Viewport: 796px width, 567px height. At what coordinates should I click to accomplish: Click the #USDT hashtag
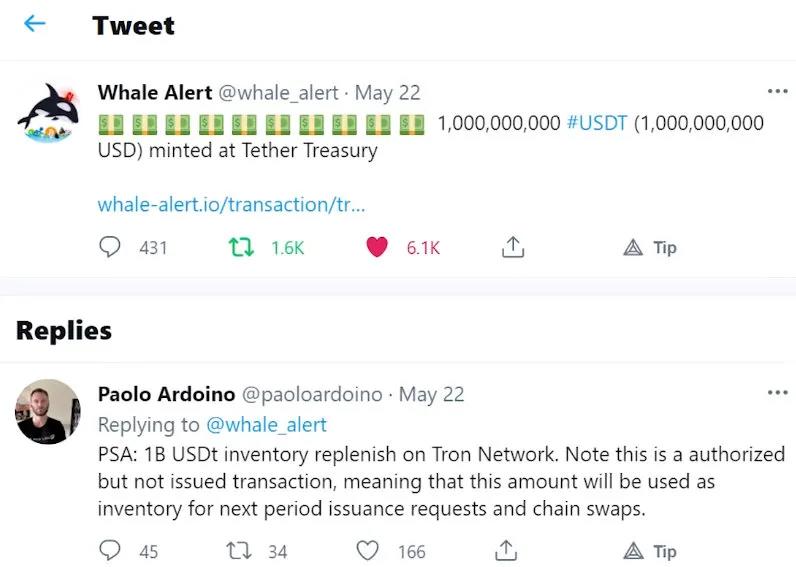[x=596, y=123]
